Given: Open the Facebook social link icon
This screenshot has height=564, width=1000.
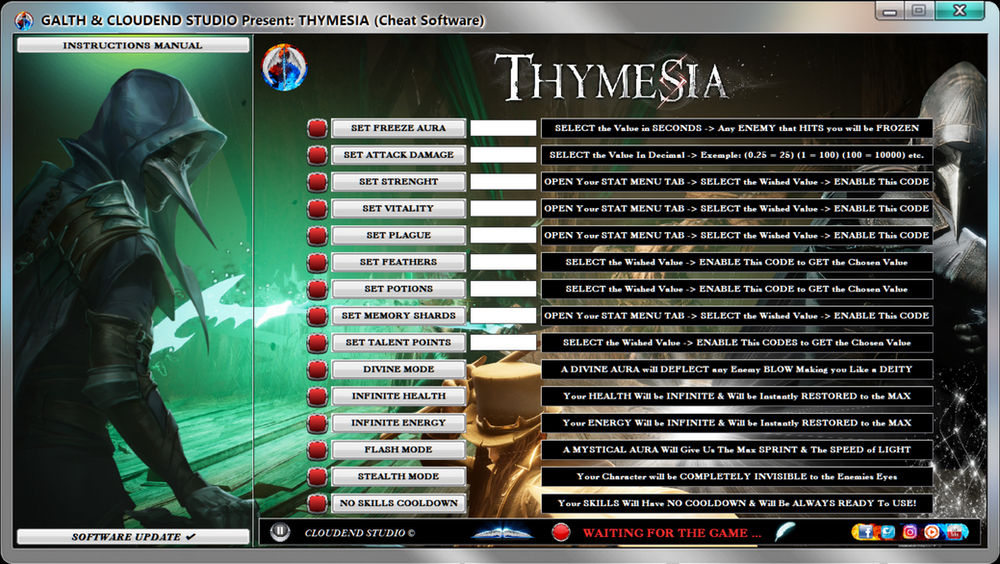Looking at the screenshot, I should pos(865,531).
